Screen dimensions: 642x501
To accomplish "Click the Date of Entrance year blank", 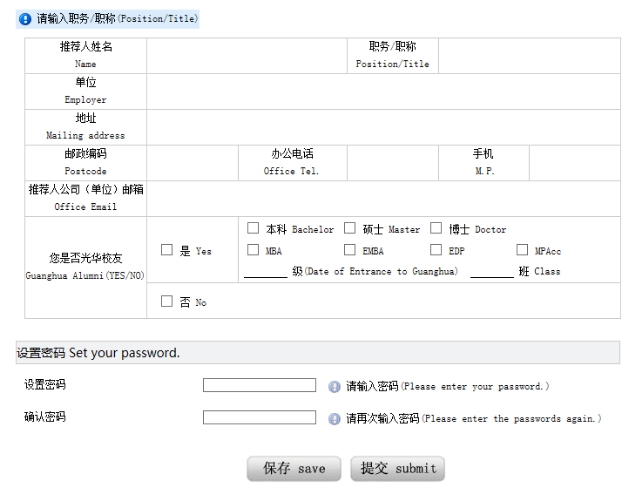I will coord(266,272).
